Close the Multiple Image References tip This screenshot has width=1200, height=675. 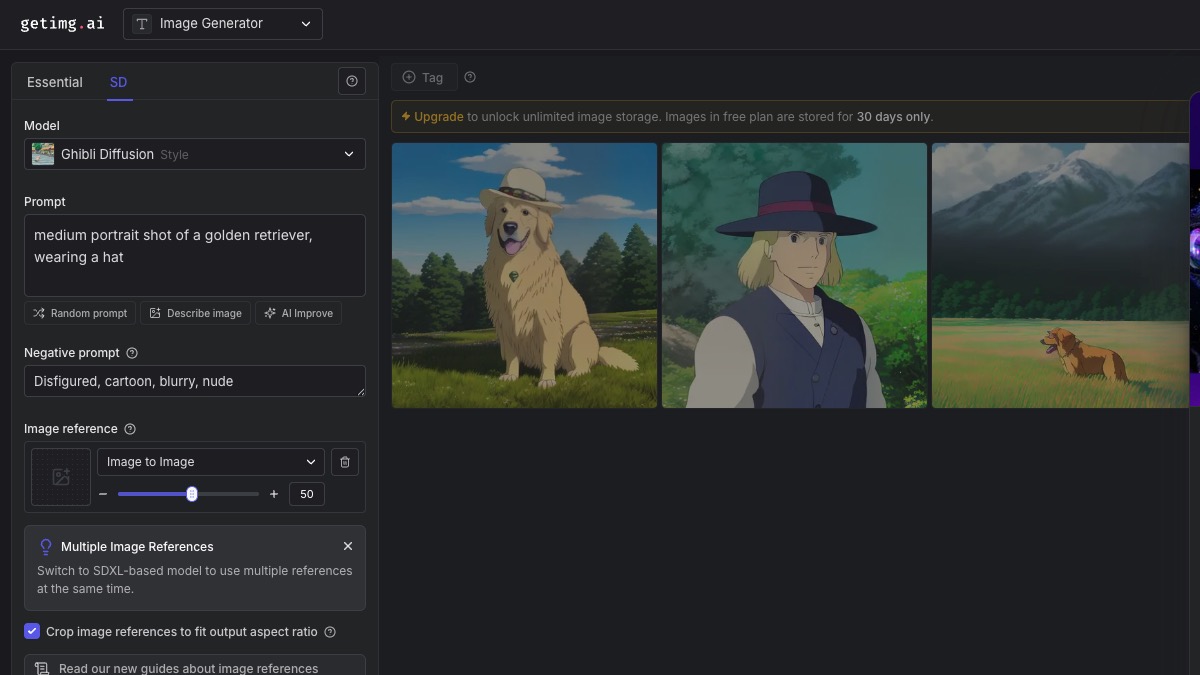click(348, 546)
